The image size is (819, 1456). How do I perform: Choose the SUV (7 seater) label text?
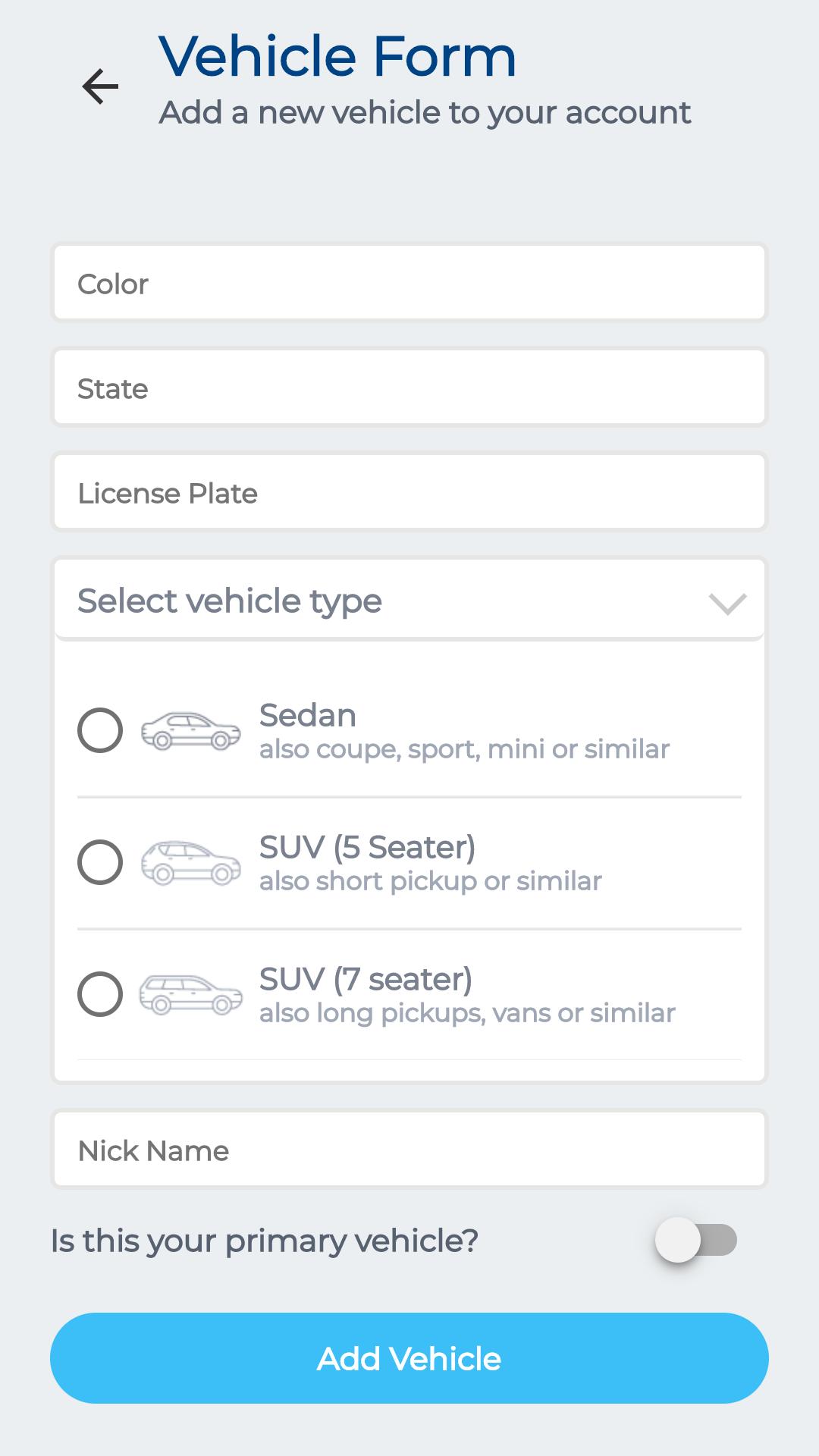click(366, 979)
